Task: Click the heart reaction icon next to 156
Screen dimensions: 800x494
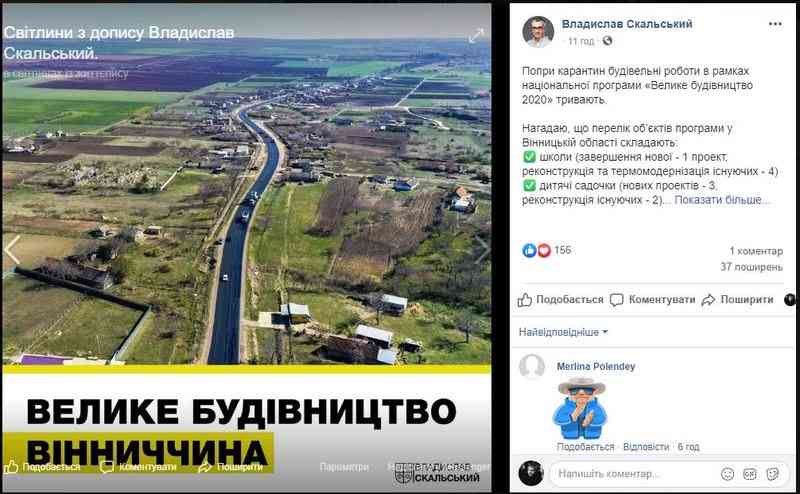Action: point(544,250)
